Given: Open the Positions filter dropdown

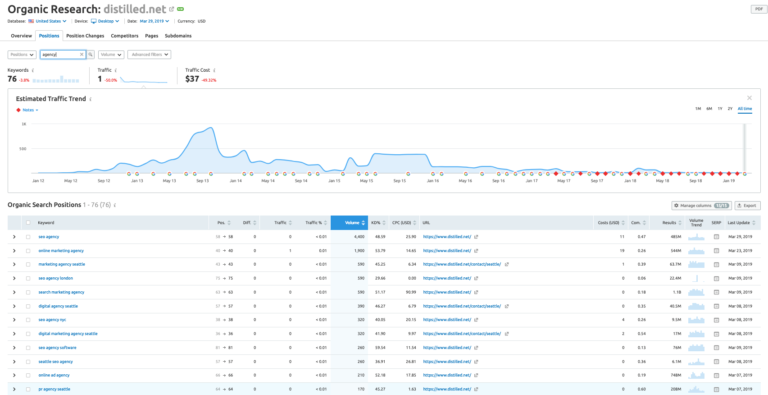Looking at the screenshot, I should [22, 54].
